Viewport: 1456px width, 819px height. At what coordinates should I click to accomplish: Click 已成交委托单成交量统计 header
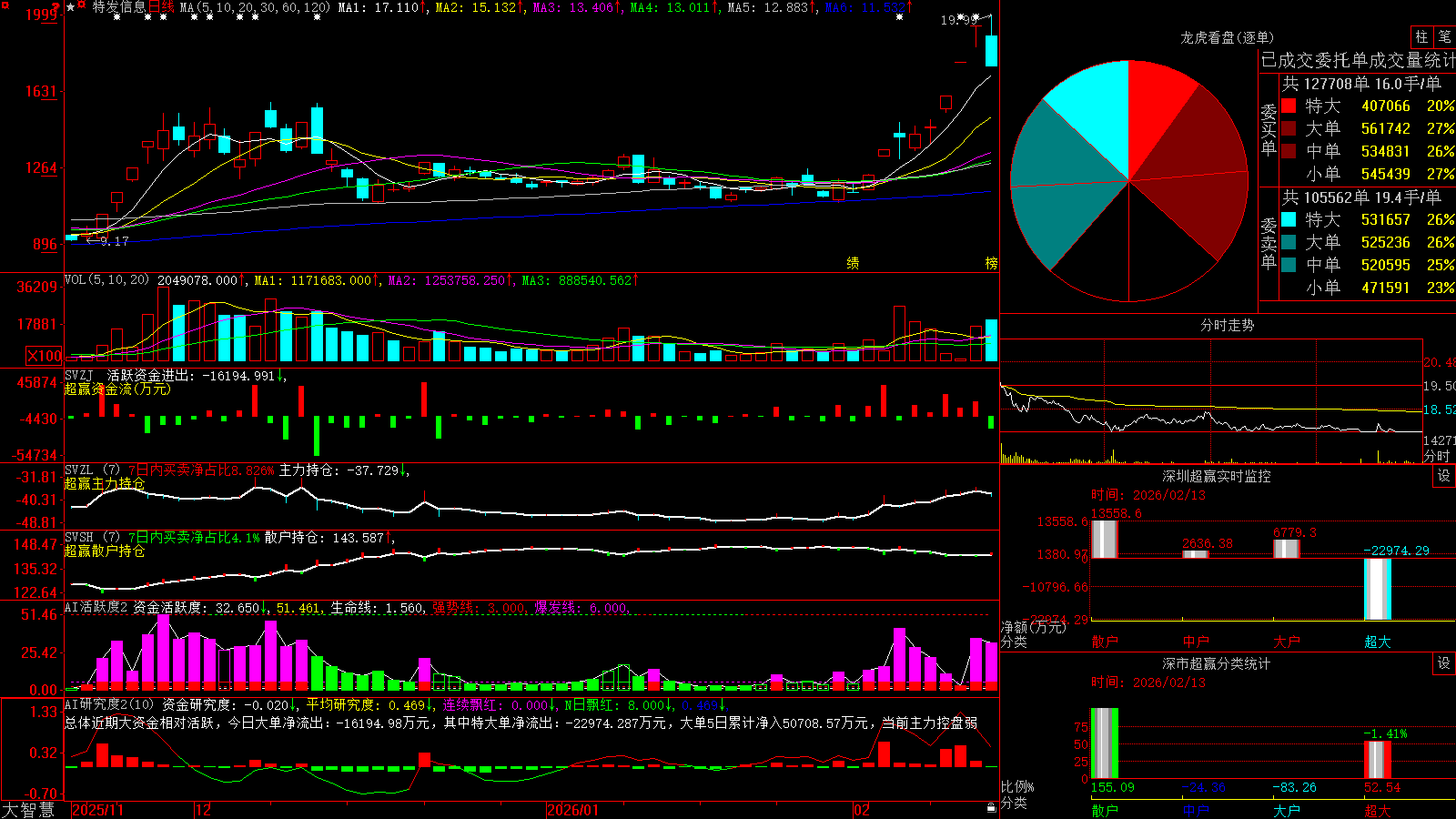click(1358, 60)
